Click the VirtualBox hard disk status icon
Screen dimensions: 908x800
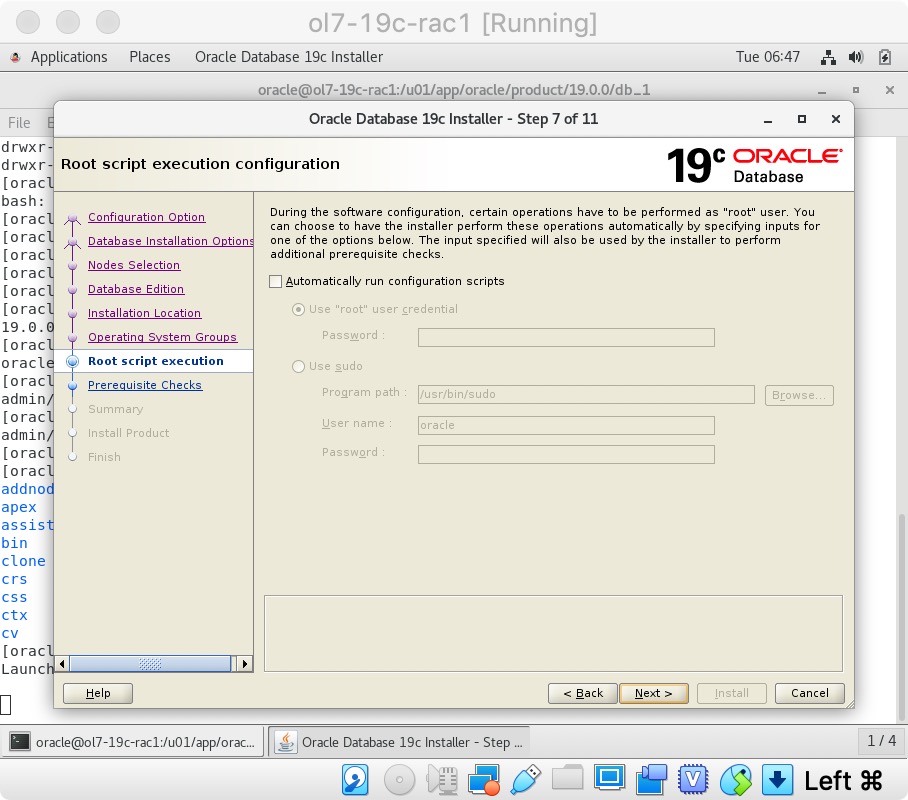coord(355,780)
